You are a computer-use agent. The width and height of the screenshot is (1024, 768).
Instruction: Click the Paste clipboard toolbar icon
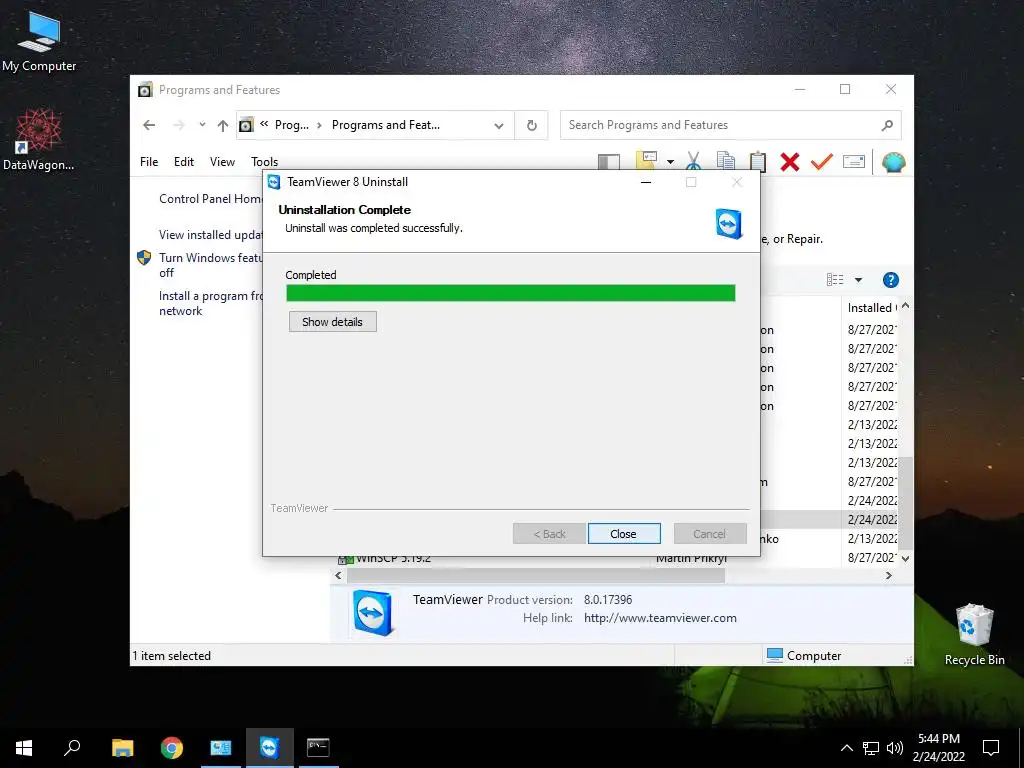pyautogui.click(x=758, y=161)
